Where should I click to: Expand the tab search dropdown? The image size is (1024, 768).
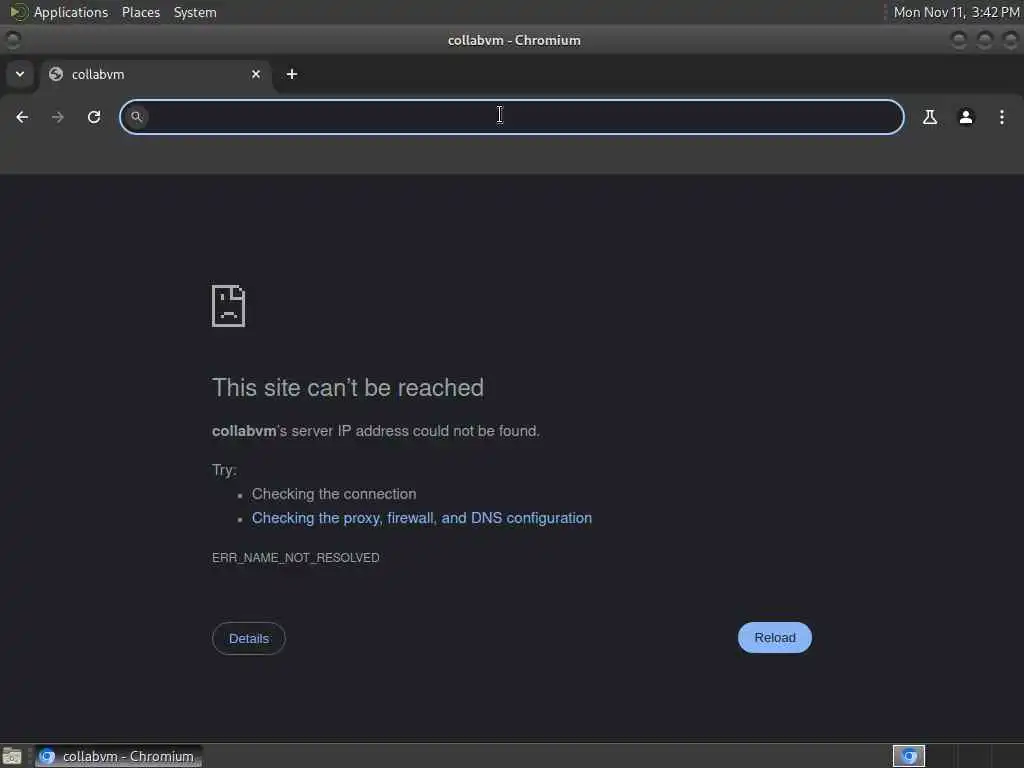pos(20,74)
